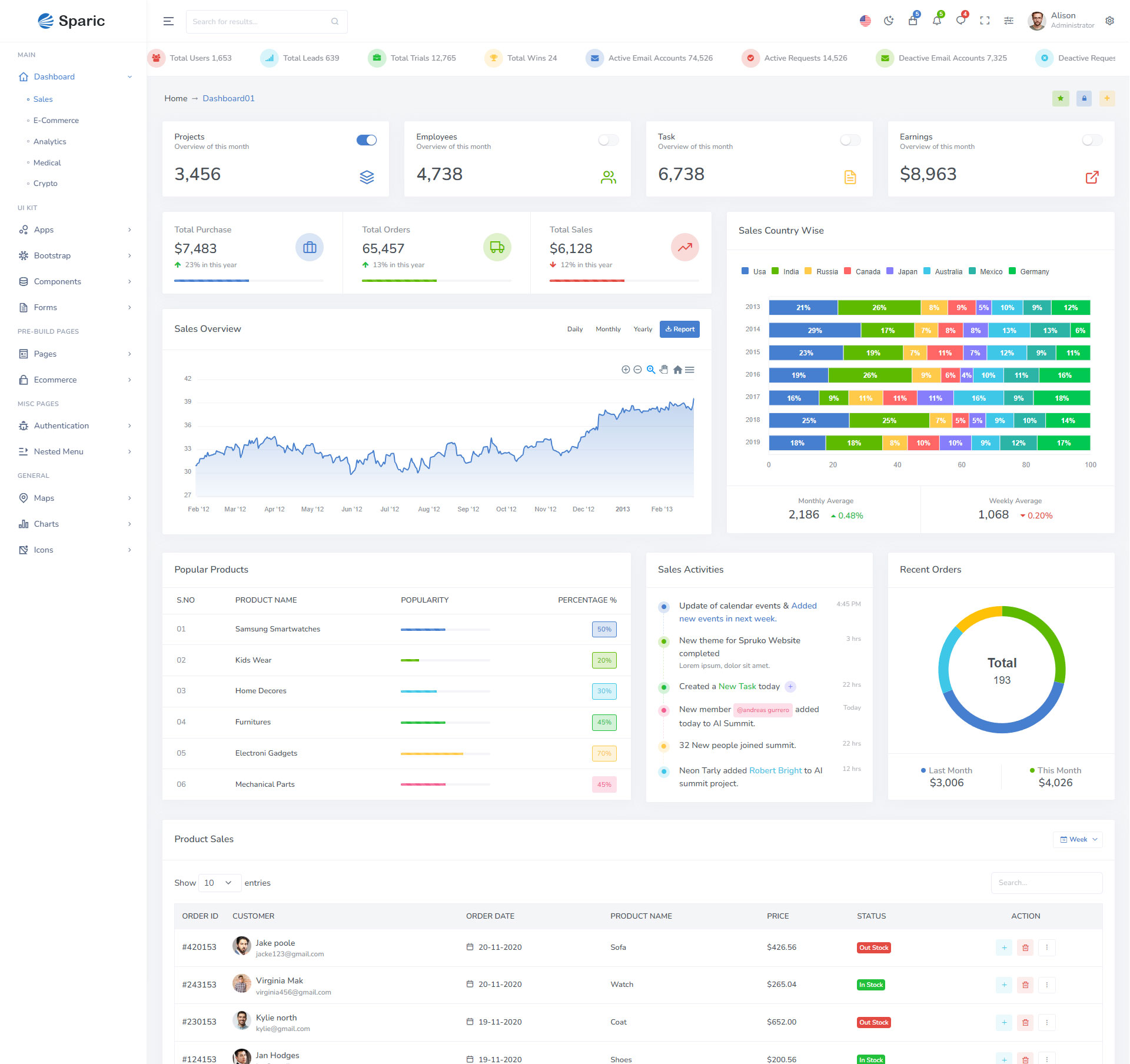Enable the Employees toggle switch
This screenshot has height=1064, width=1130.
click(608, 140)
